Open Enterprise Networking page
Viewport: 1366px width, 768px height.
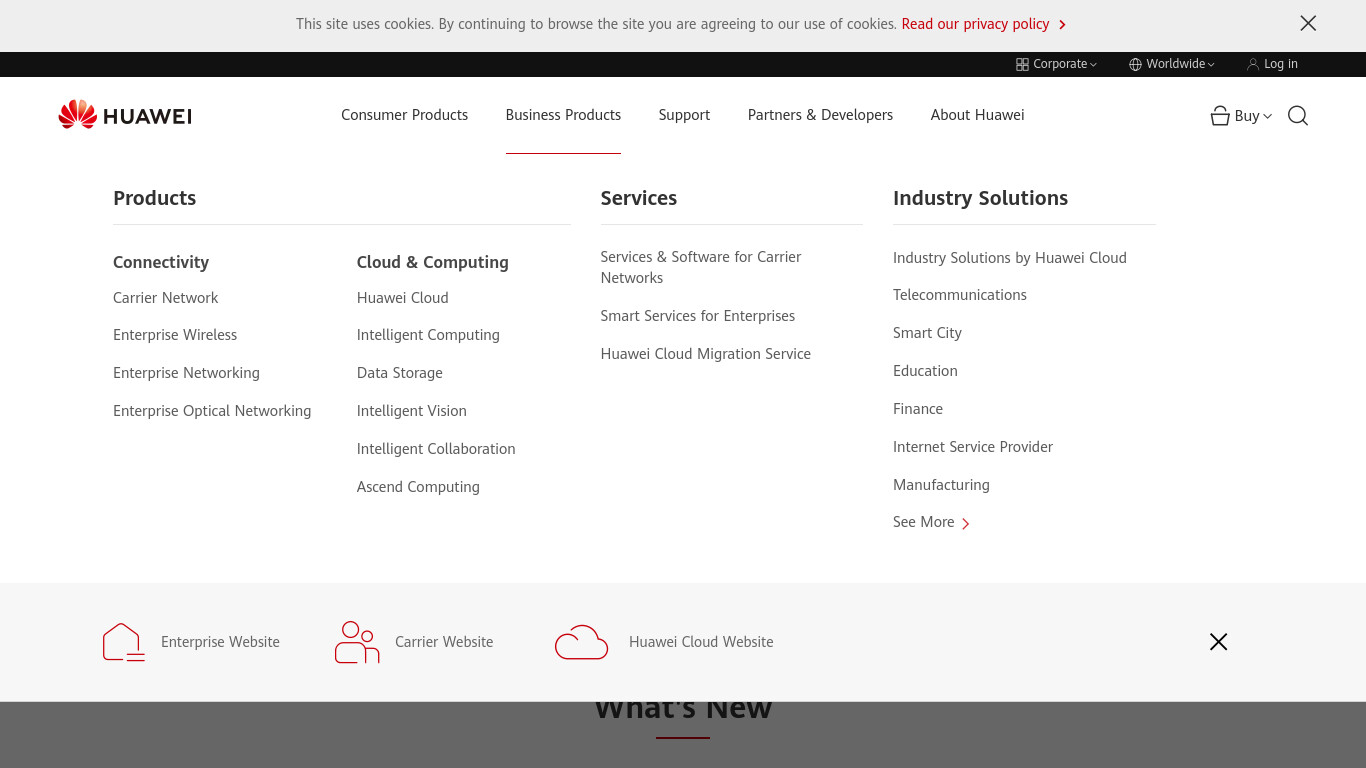(186, 373)
